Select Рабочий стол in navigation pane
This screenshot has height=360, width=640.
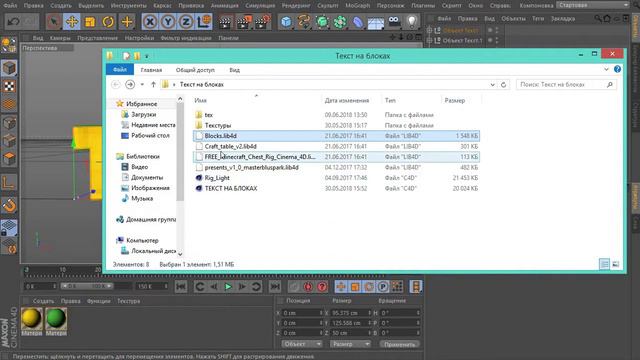(x=150, y=136)
